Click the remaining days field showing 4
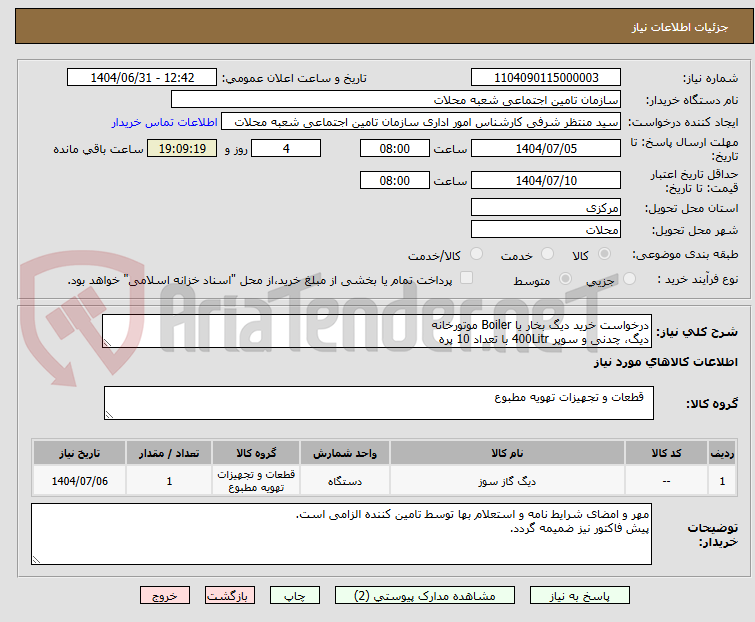This screenshot has height=622, width=755. pyautogui.click(x=286, y=148)
